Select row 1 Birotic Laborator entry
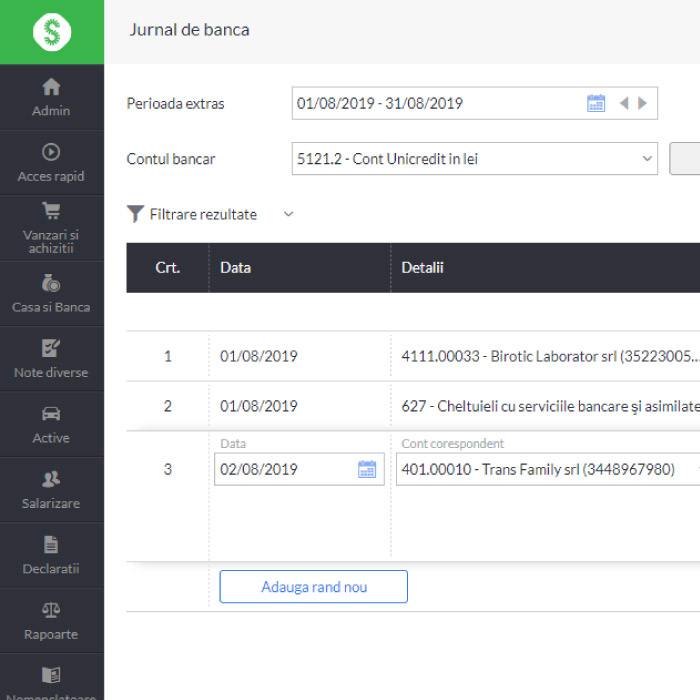700x700 pixels. coord(540,356)
